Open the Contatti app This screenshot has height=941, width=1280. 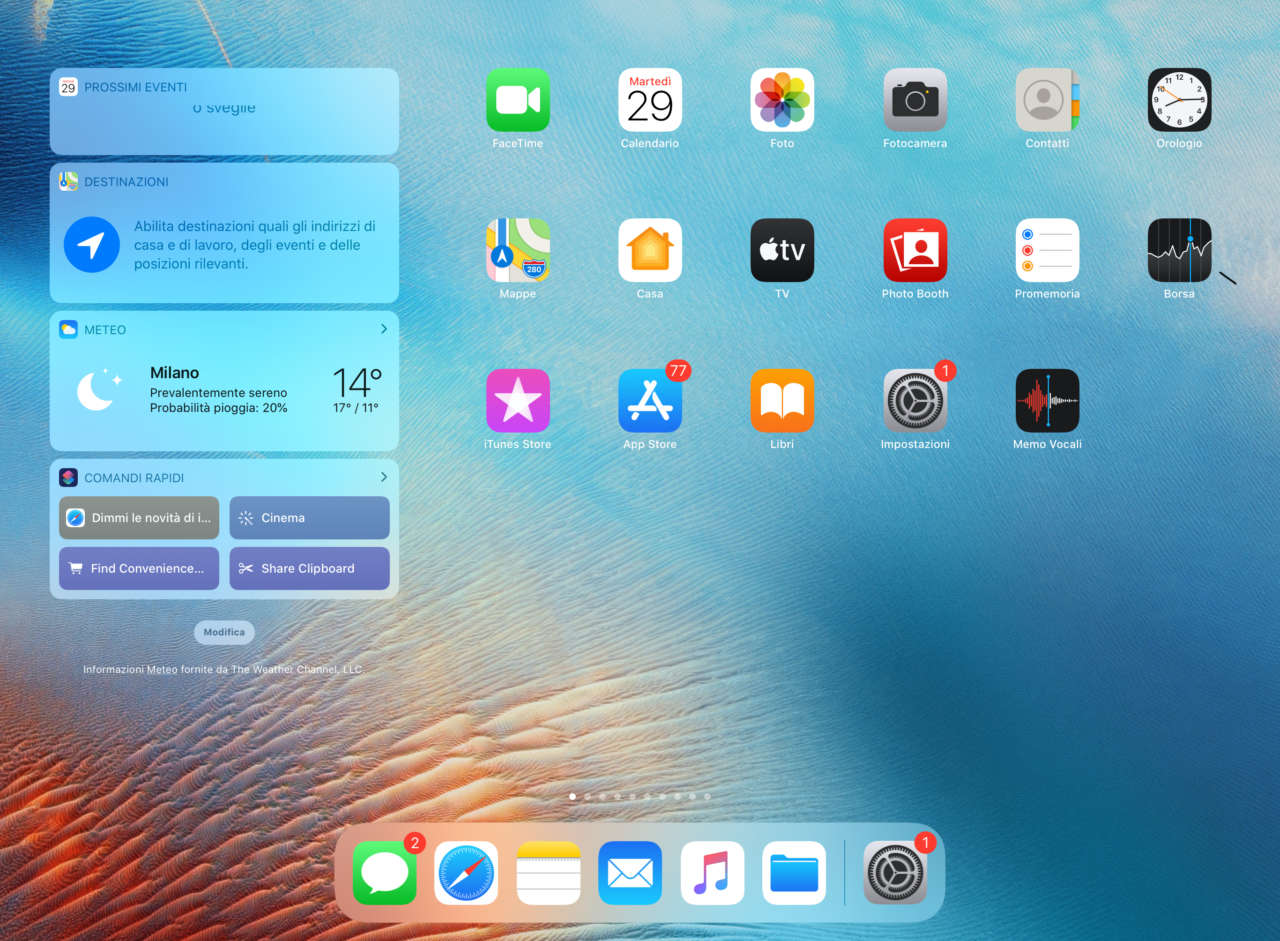[1047, 100]
